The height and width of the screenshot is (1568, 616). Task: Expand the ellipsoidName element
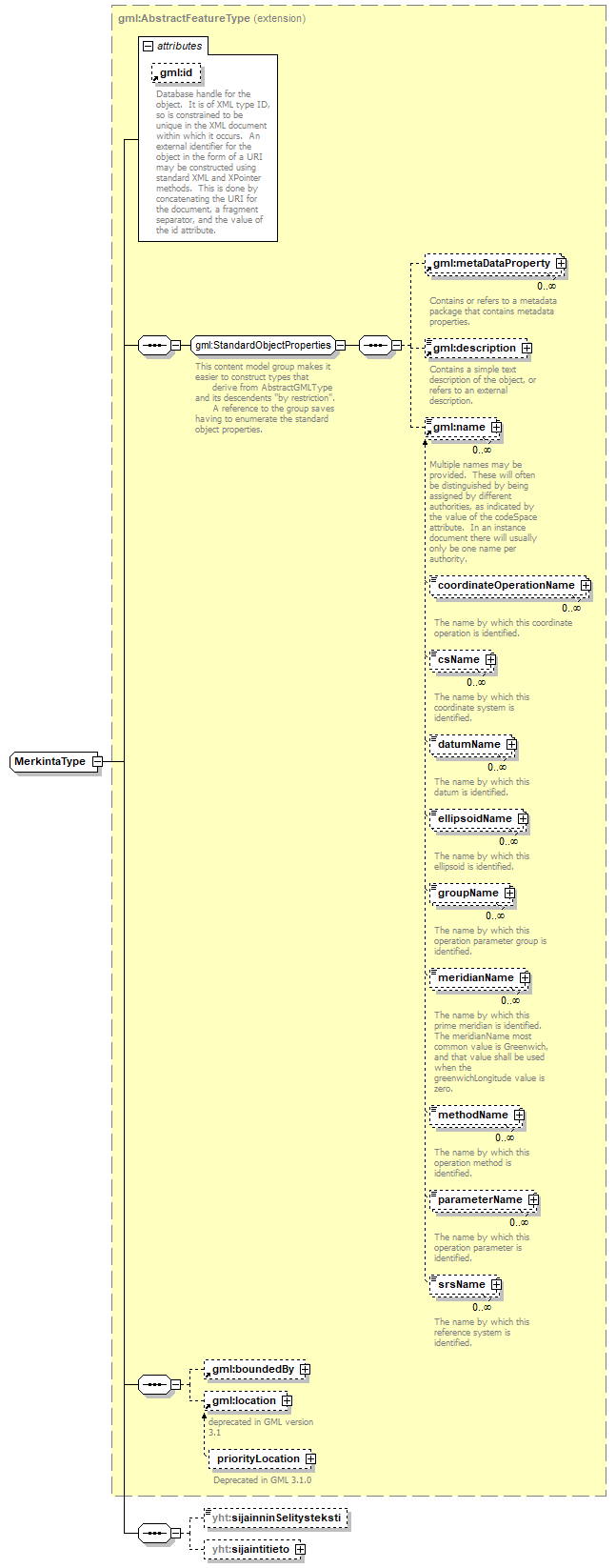click(x=523, y=819)
